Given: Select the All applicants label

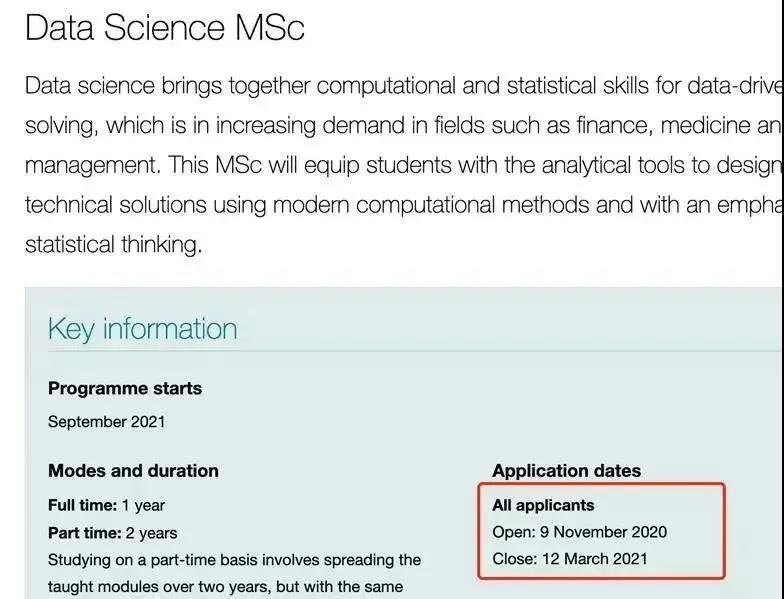Looking at the screenshot, I should [543, 505].
